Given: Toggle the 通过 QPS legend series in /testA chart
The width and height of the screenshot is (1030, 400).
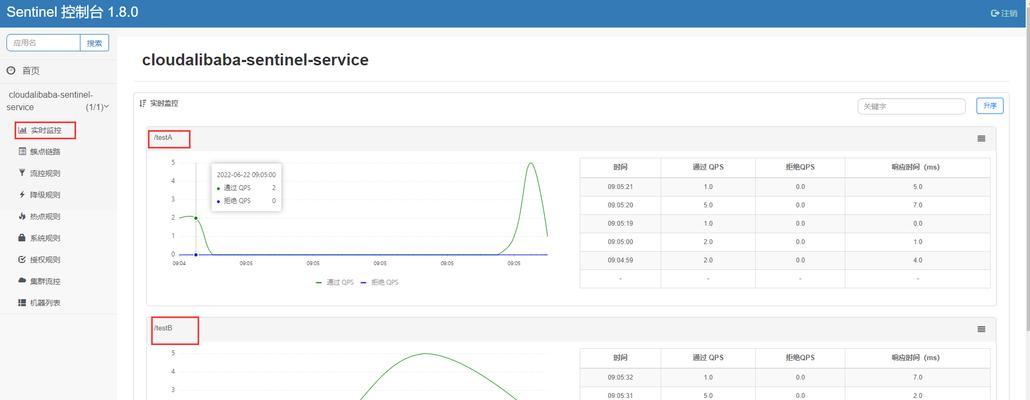Looking at the screenshot, I should pos(335,282).
